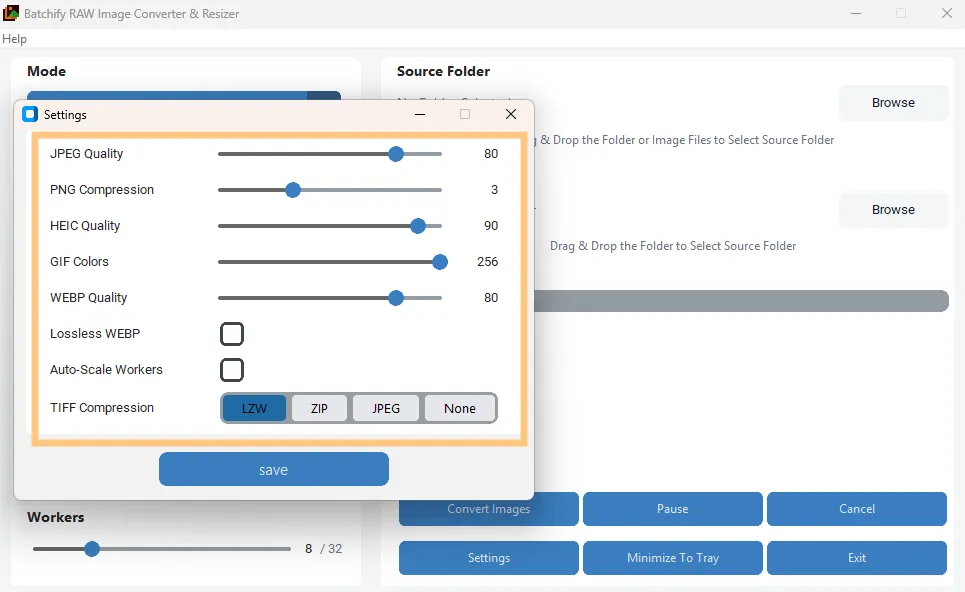965x592 pixels.
Task: Select None for TIFF compression
Action: pyautogui.click(x=459, y=408)
